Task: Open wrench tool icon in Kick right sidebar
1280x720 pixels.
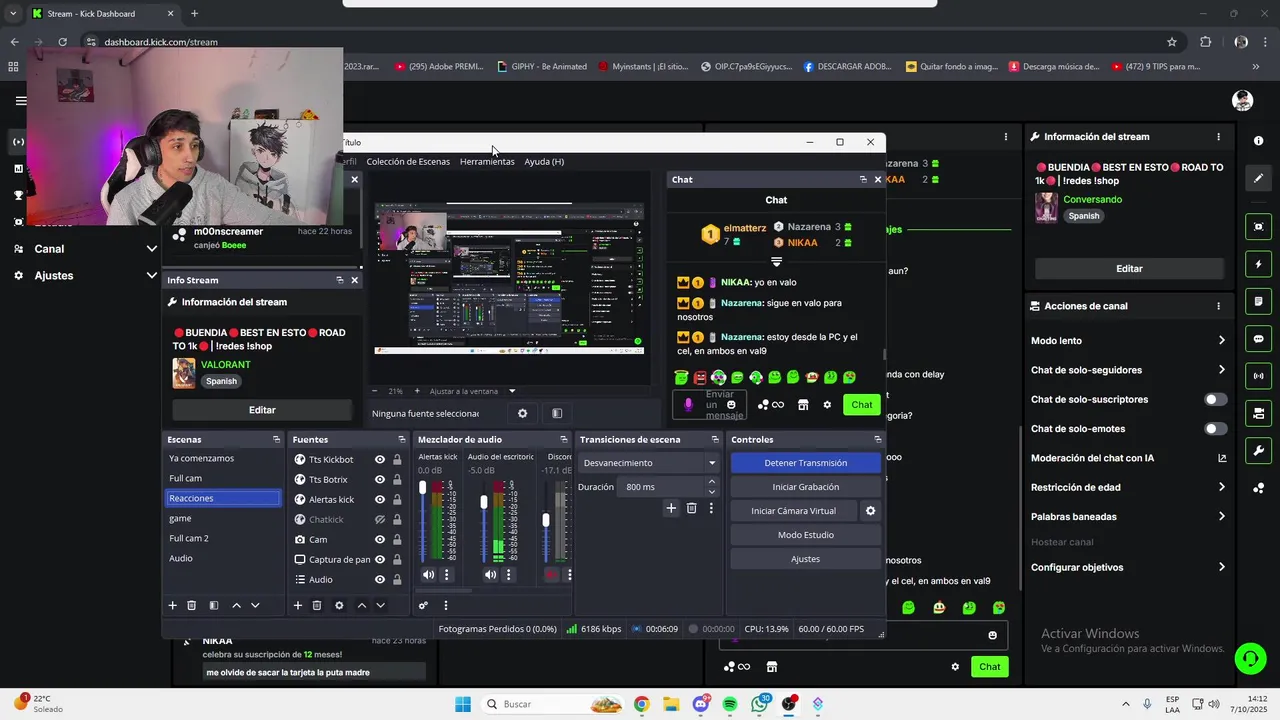Action: pos(1259,450)
